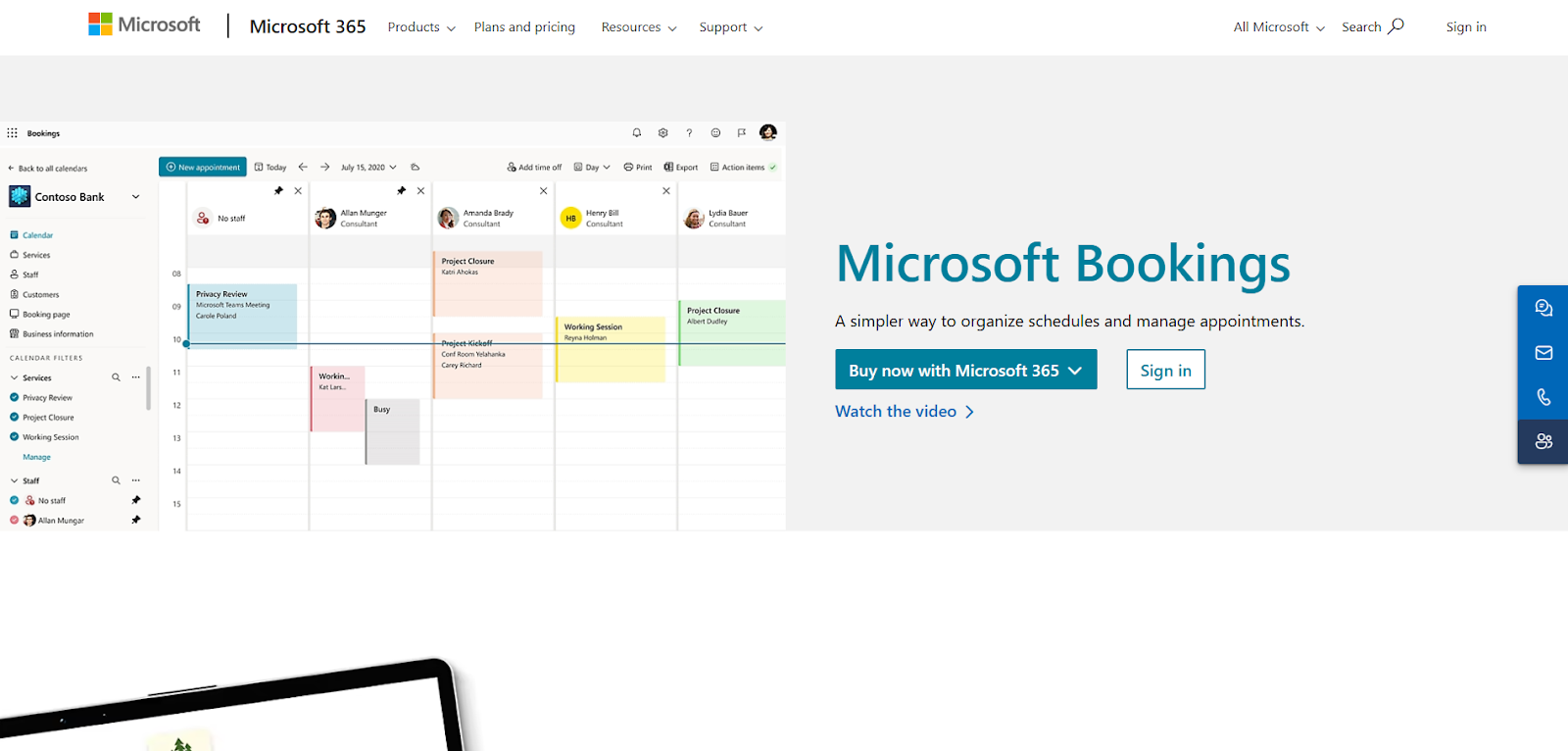This screenshot has height=751, width=1568.
Task: Search within Staff filters
Action: click(x=116, y=480)
